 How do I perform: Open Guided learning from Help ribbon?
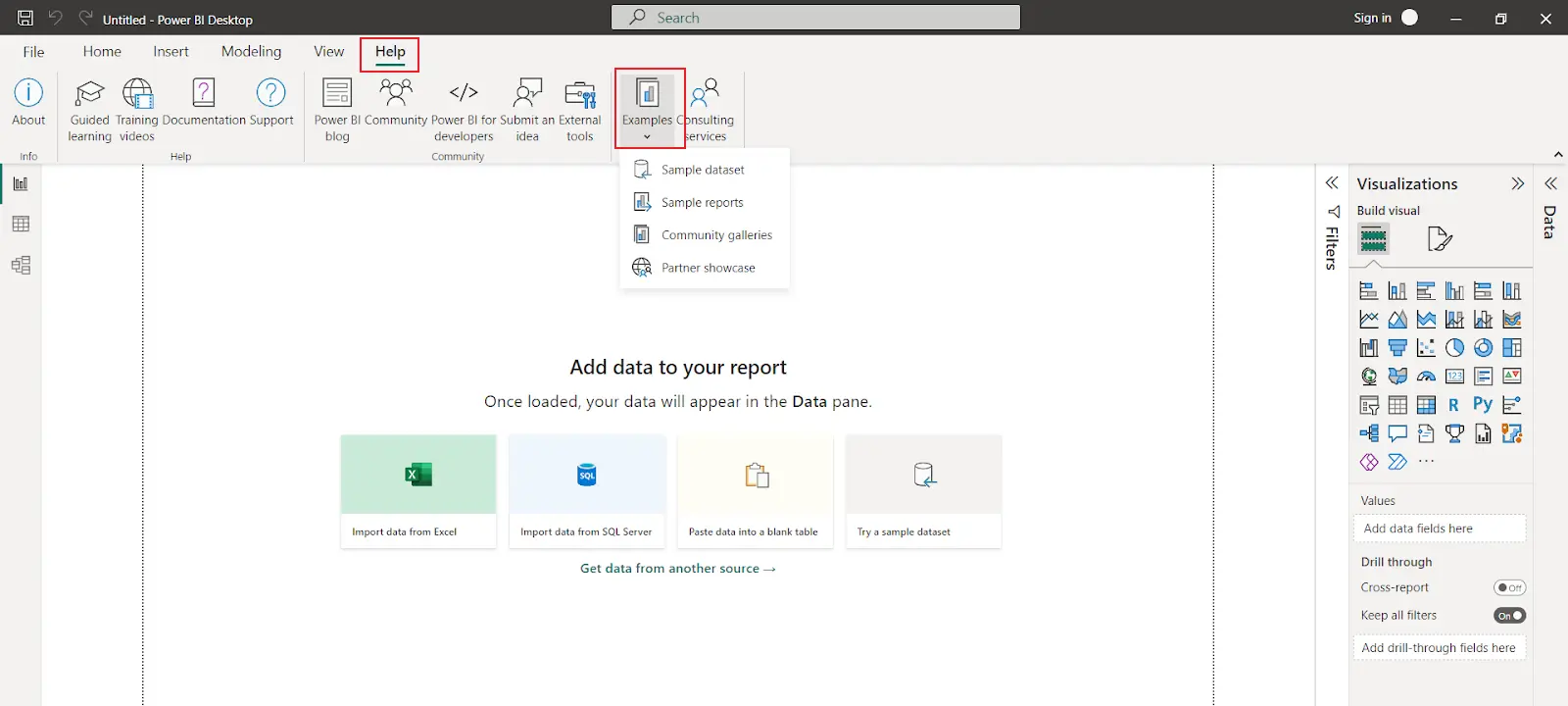point(89,110)
